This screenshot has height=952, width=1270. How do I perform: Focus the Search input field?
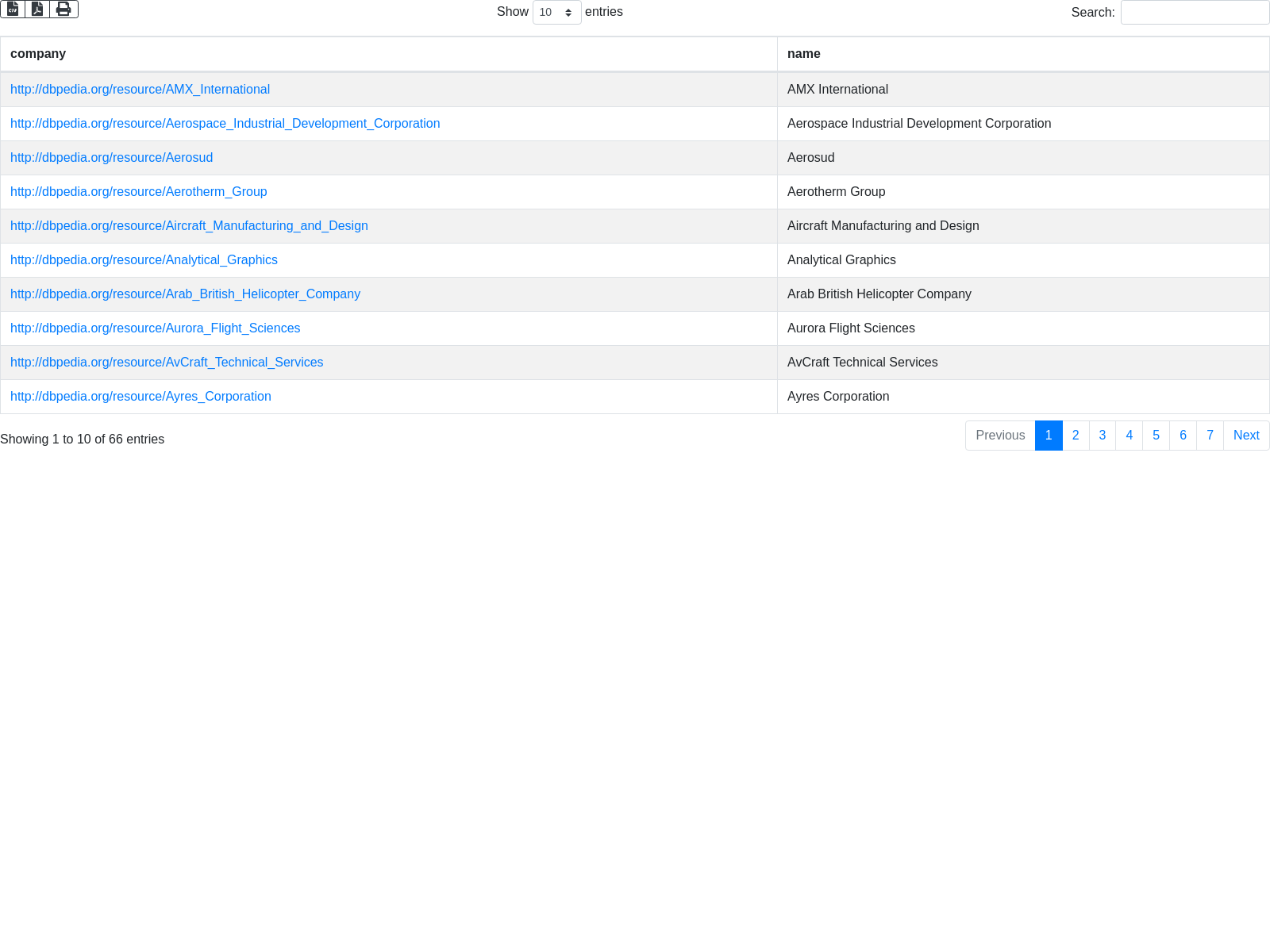1195,13
